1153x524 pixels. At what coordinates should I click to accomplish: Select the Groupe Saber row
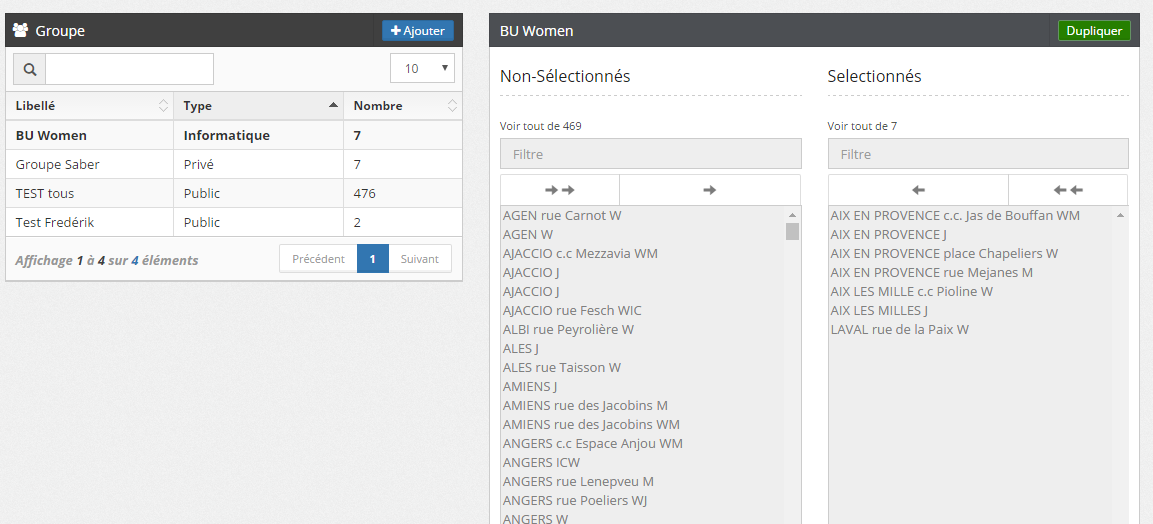[58, 164]
